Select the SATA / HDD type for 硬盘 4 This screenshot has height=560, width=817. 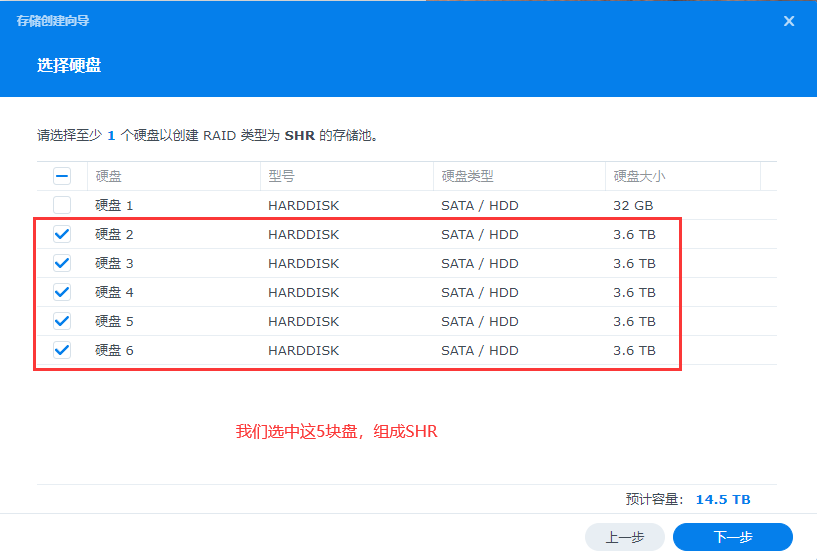click(x=479, y=292)
